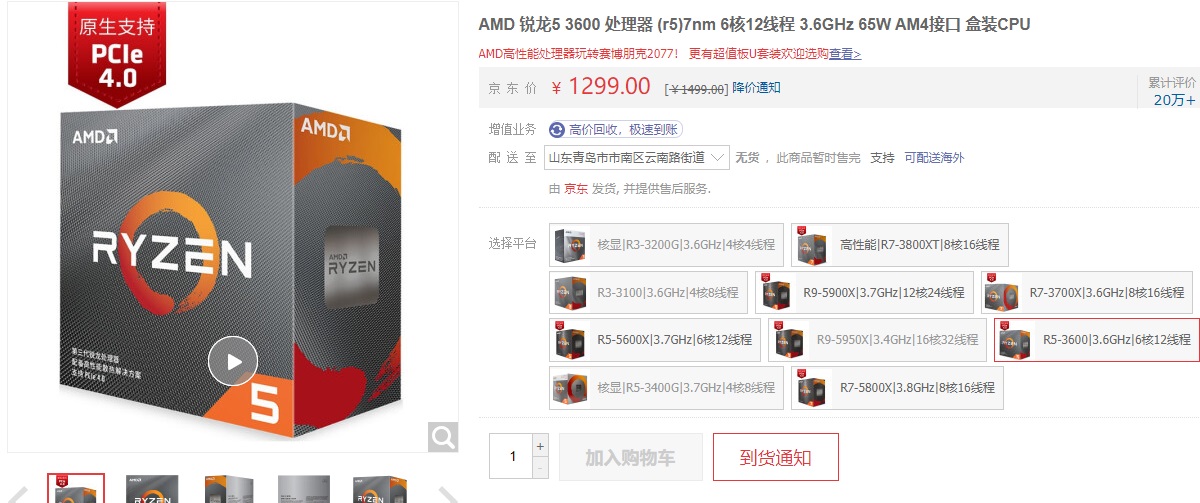Choose the R7-3800XT 8核16线程 option
Image resolution: width=1200 pixels, height=503 pixels.
tap(899, 245)
